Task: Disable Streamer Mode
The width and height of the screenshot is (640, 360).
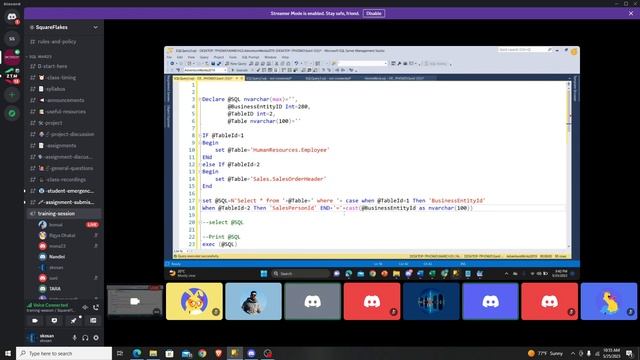Action: (373, 13)
